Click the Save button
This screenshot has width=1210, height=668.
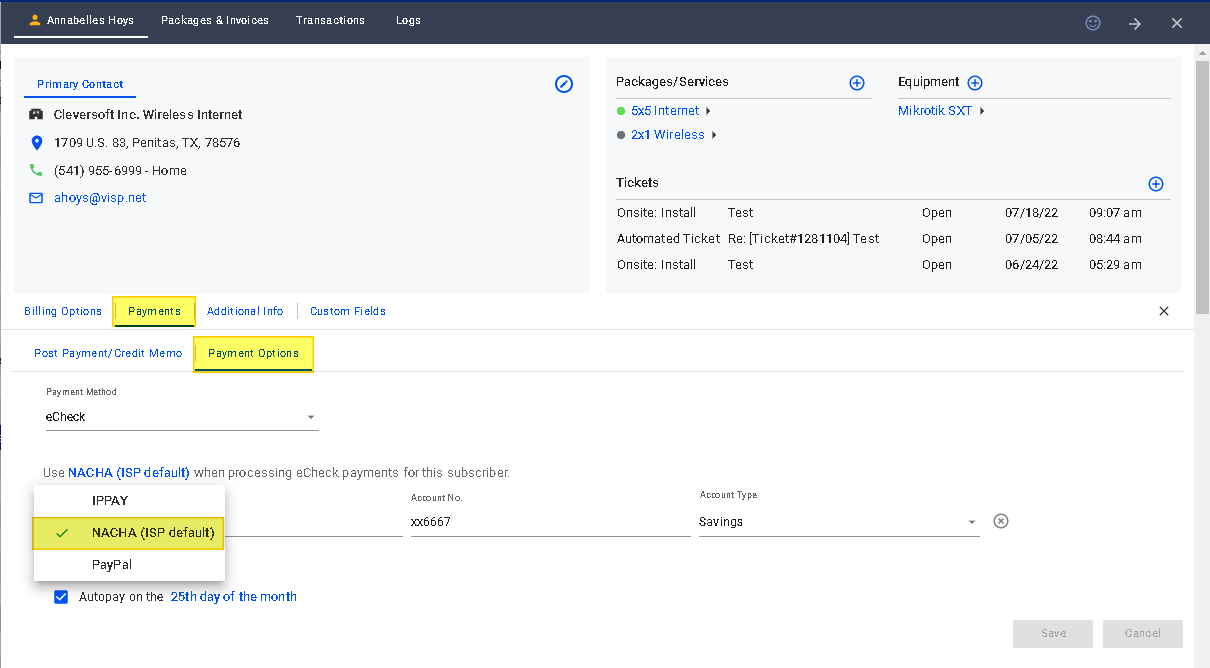[1053, 633]
